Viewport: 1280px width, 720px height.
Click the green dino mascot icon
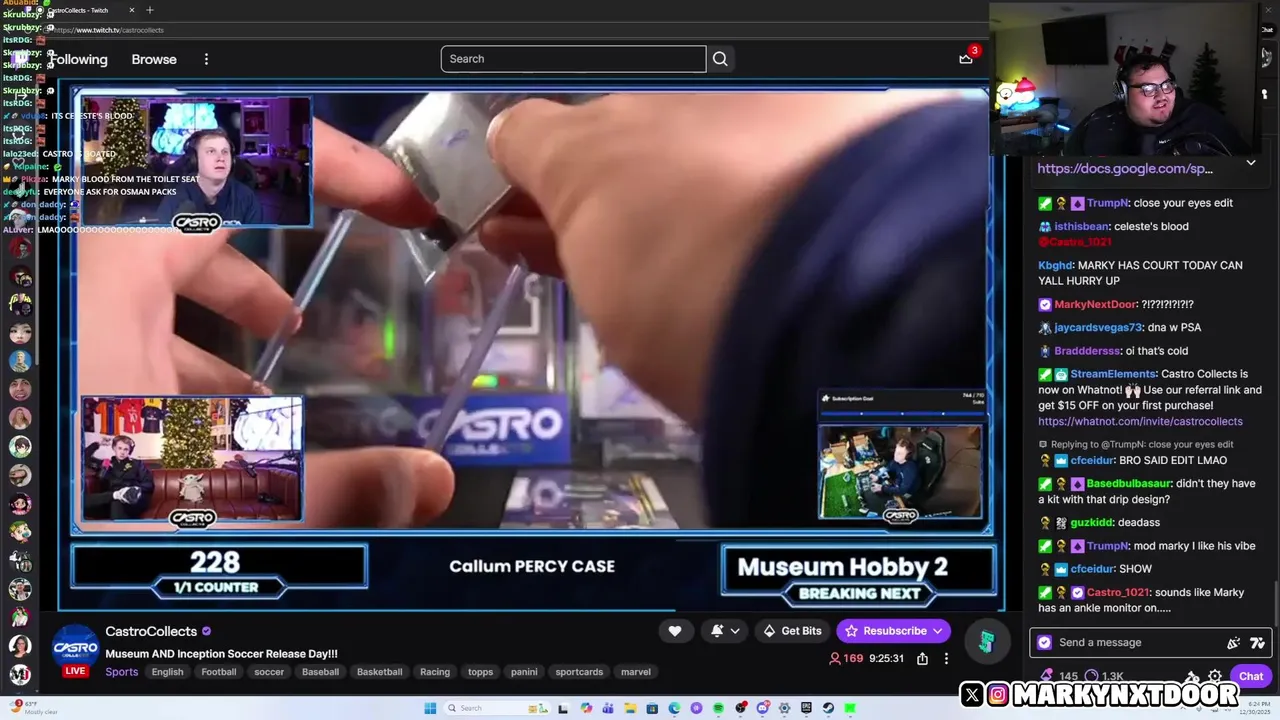point(986,642)
